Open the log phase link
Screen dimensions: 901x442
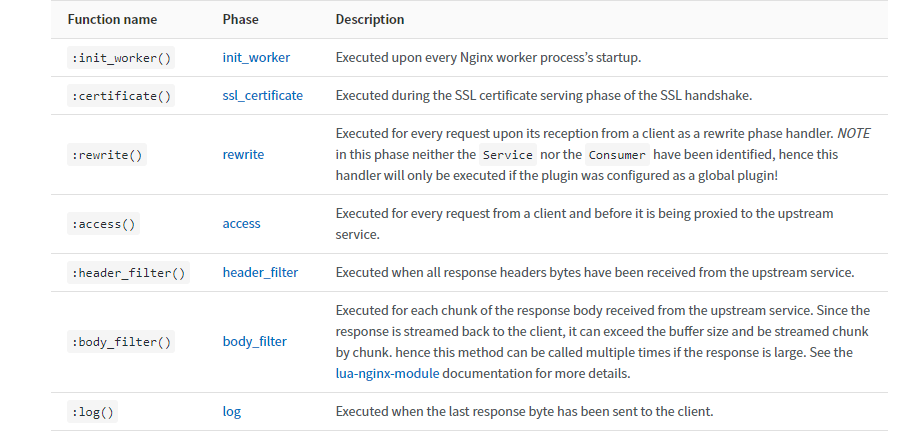click(x=232, y=412)
